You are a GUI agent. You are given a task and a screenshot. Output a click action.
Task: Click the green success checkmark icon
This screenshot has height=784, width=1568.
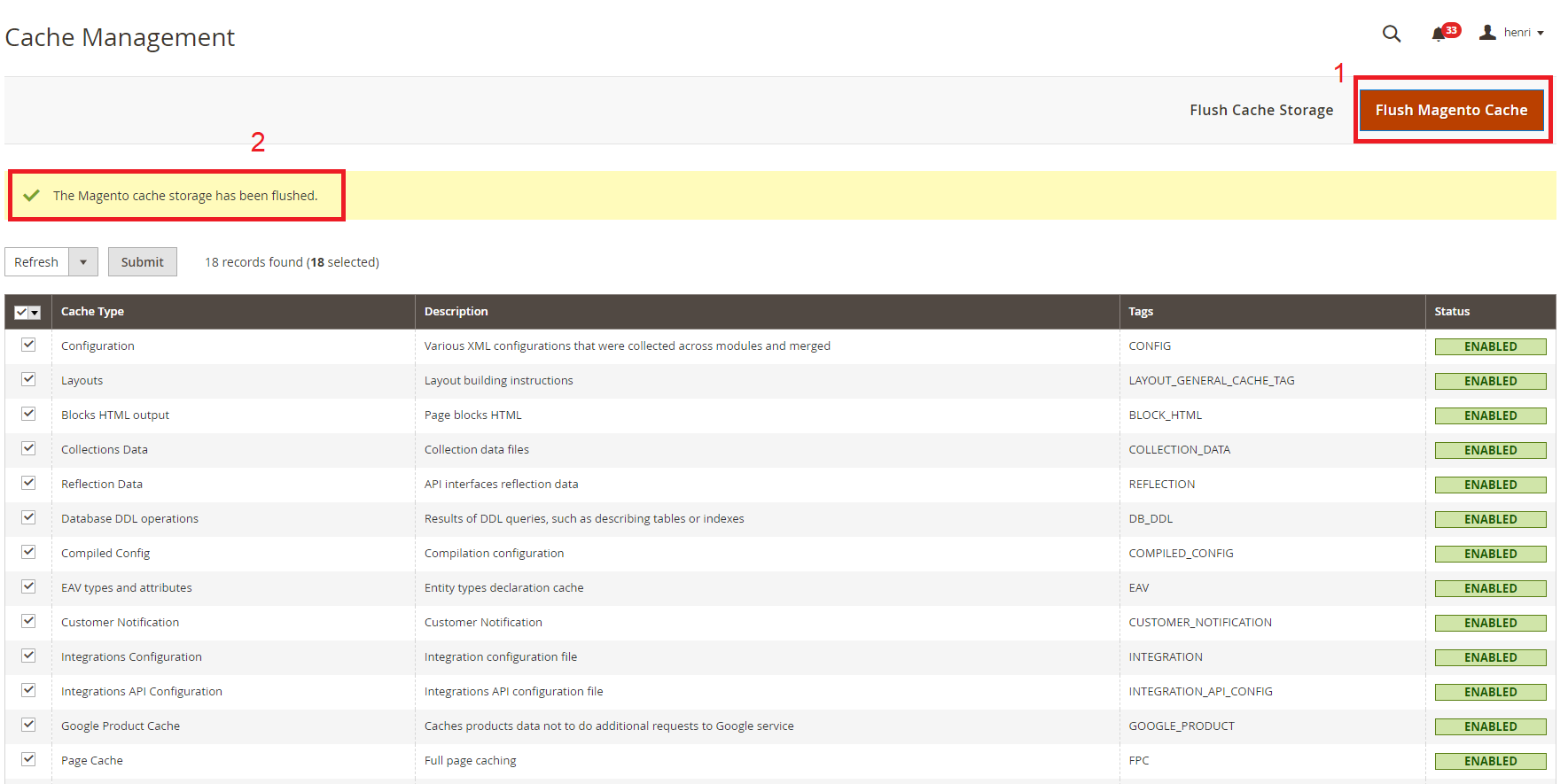click(32, 195)
